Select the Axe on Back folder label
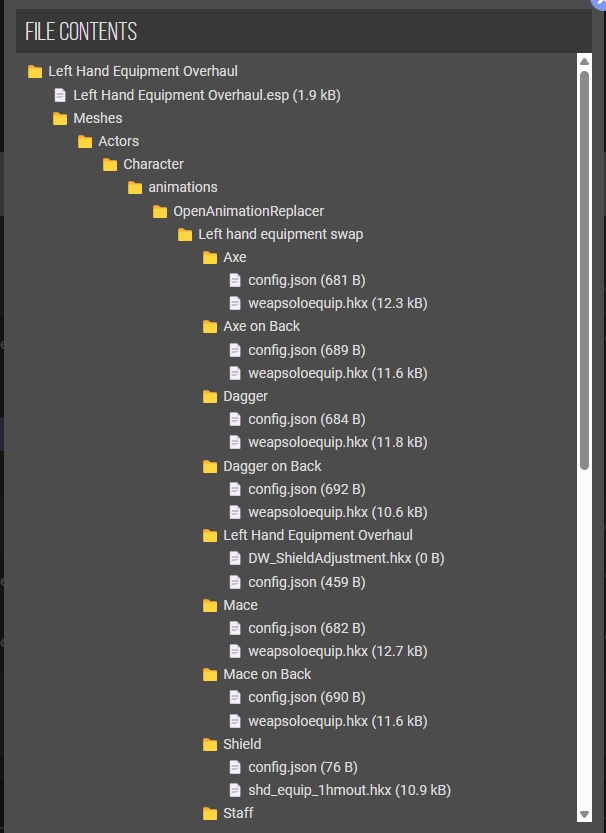Viewport: 606px width, 833px height. pyautogui.click(x=262, y=326)
